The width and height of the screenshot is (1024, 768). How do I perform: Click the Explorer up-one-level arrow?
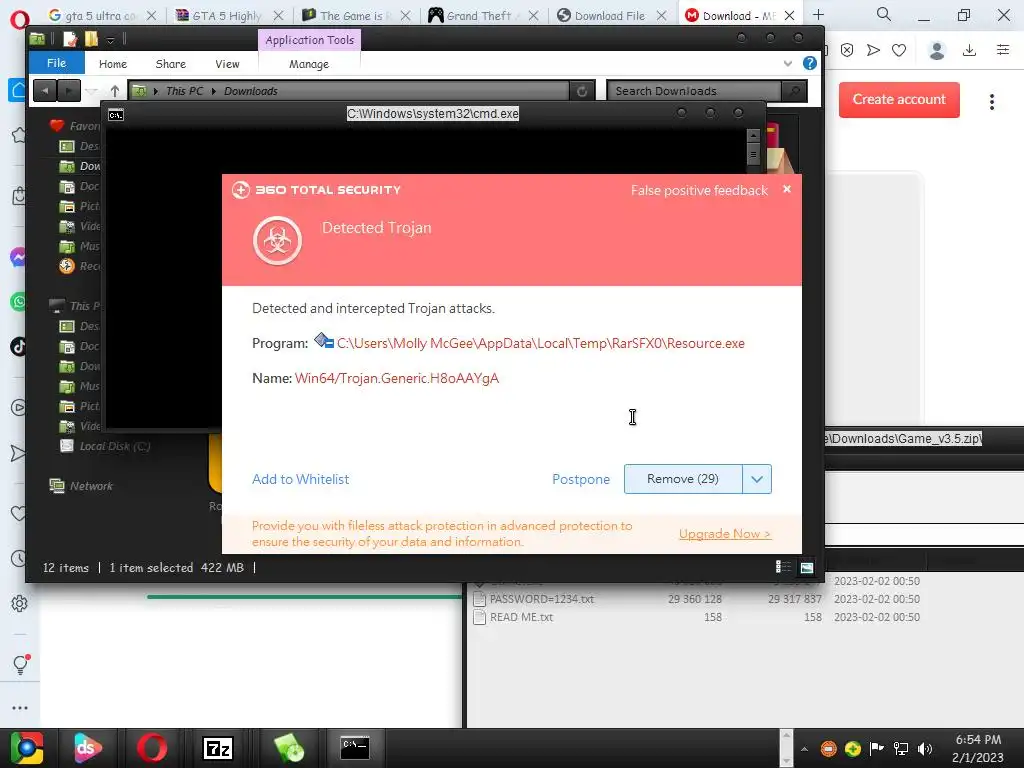click(115, 91)
